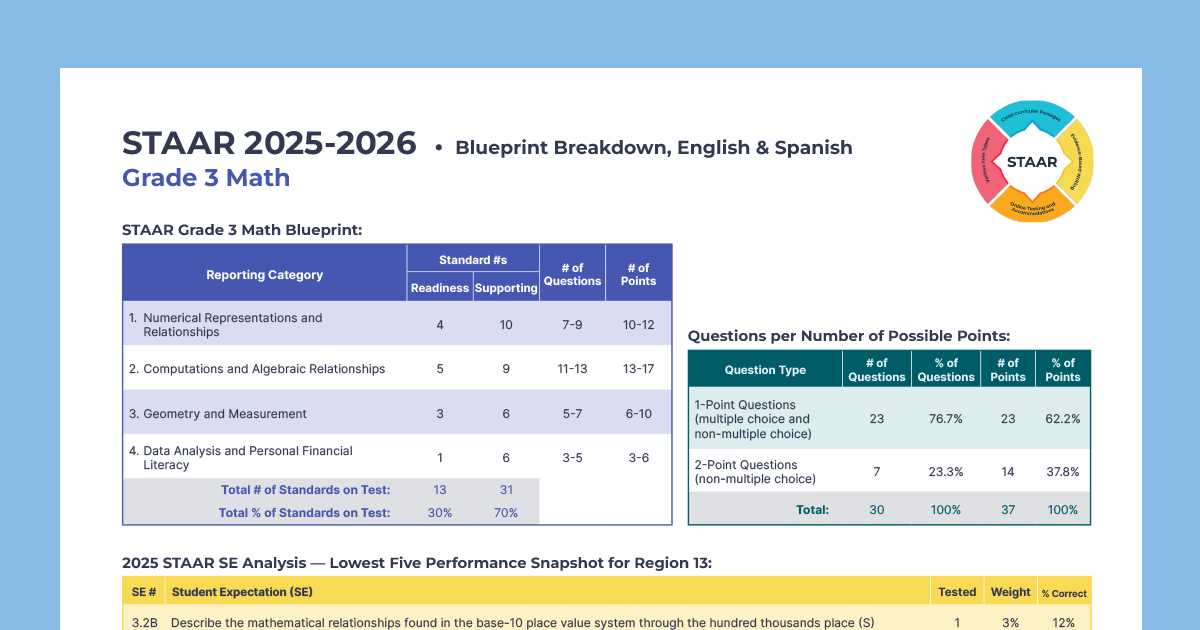1200x630 pixels.
Task: Click the STAAR circular logo center
Action: point(1031,161)
